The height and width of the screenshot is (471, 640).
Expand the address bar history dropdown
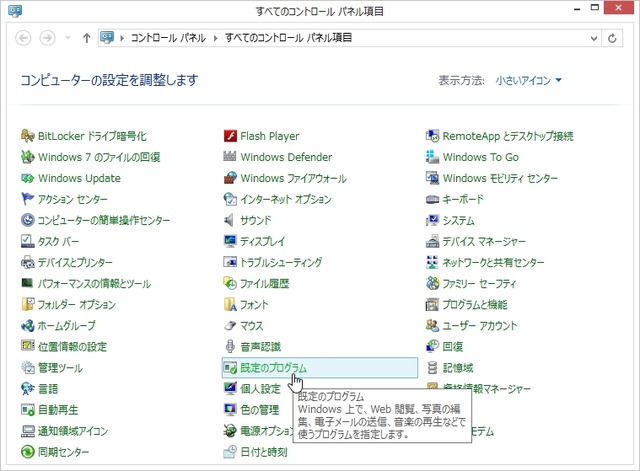coord(594,38)
